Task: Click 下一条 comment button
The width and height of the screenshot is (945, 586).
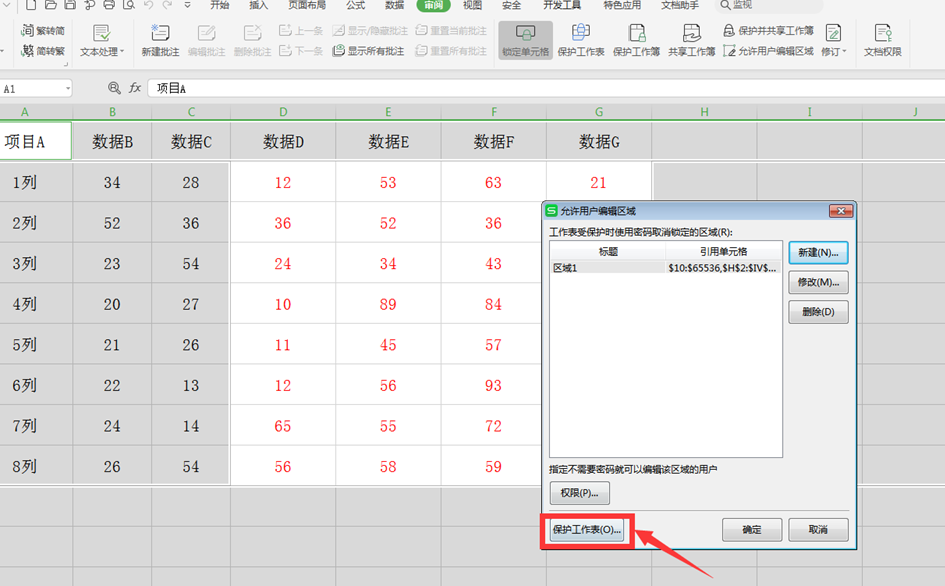Action: point(301,51)
